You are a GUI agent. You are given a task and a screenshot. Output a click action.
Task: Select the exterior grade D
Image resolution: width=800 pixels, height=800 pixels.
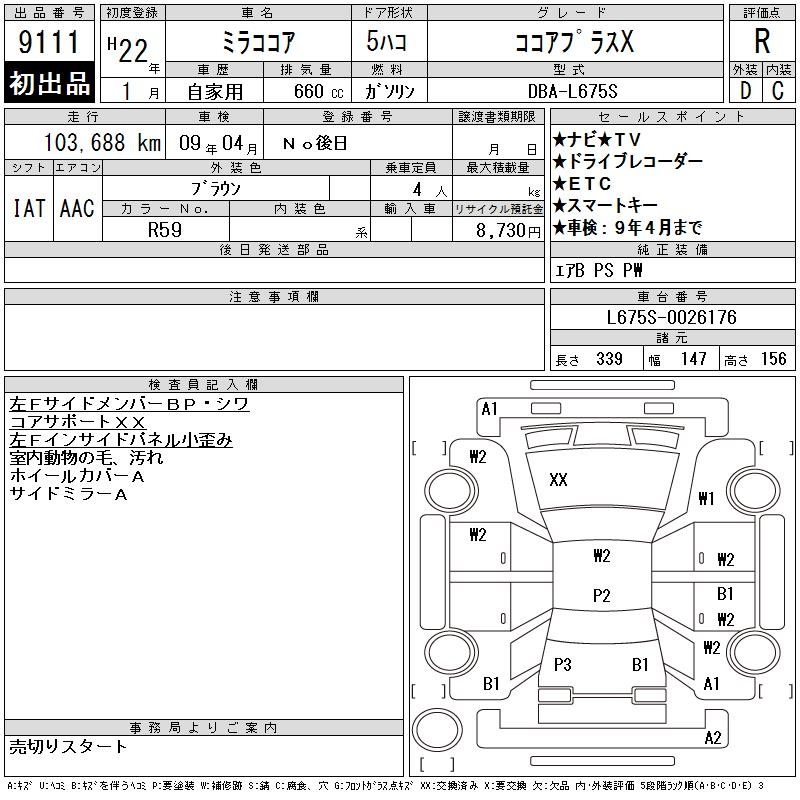point(745,91)
